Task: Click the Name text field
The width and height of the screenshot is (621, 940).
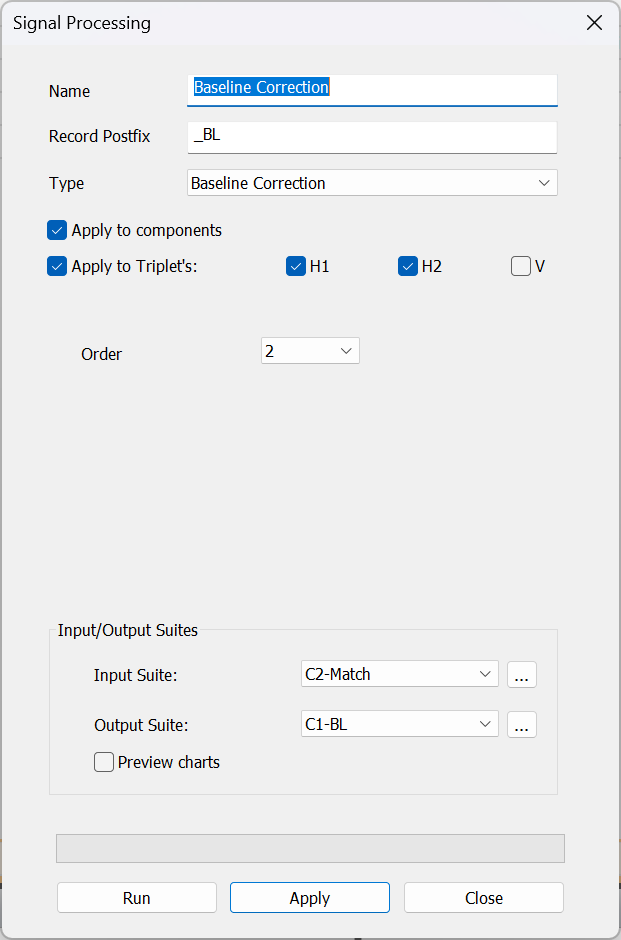Action: coord(372,88)
